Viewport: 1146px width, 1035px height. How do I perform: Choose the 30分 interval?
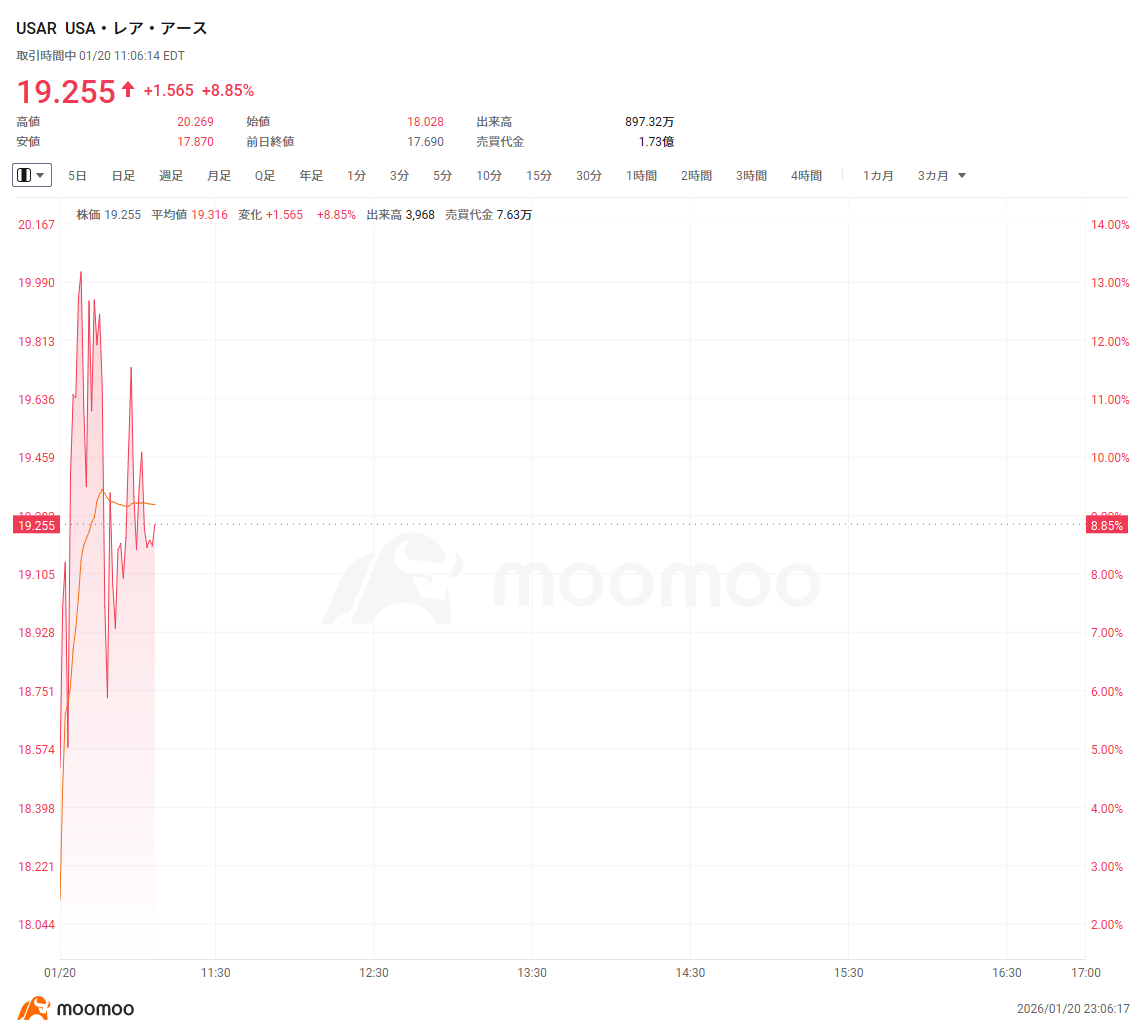589,176
